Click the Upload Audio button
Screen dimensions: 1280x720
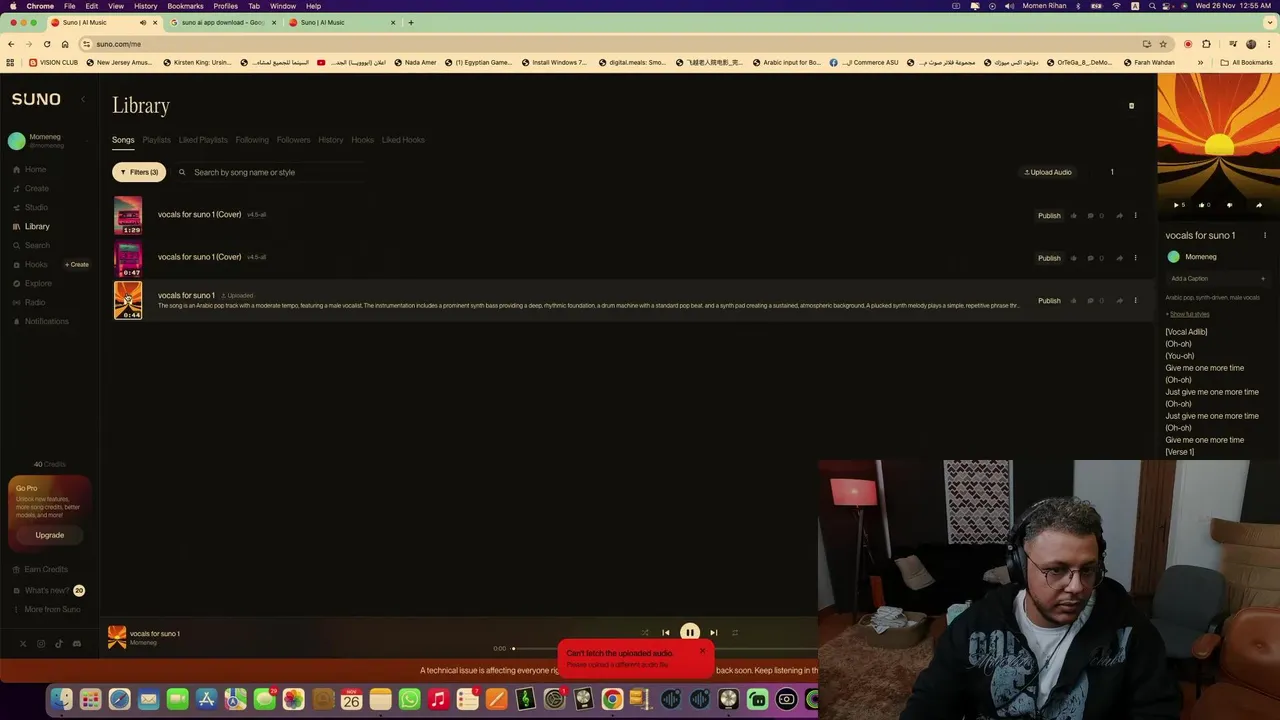(x=1048, y=172)
